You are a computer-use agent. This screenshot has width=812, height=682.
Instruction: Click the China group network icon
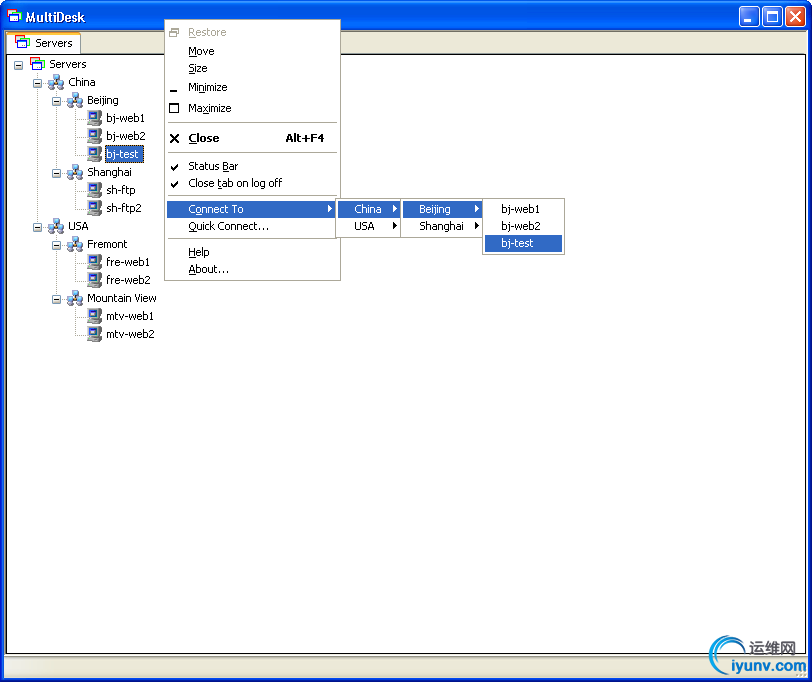click(x=56, y=82)
